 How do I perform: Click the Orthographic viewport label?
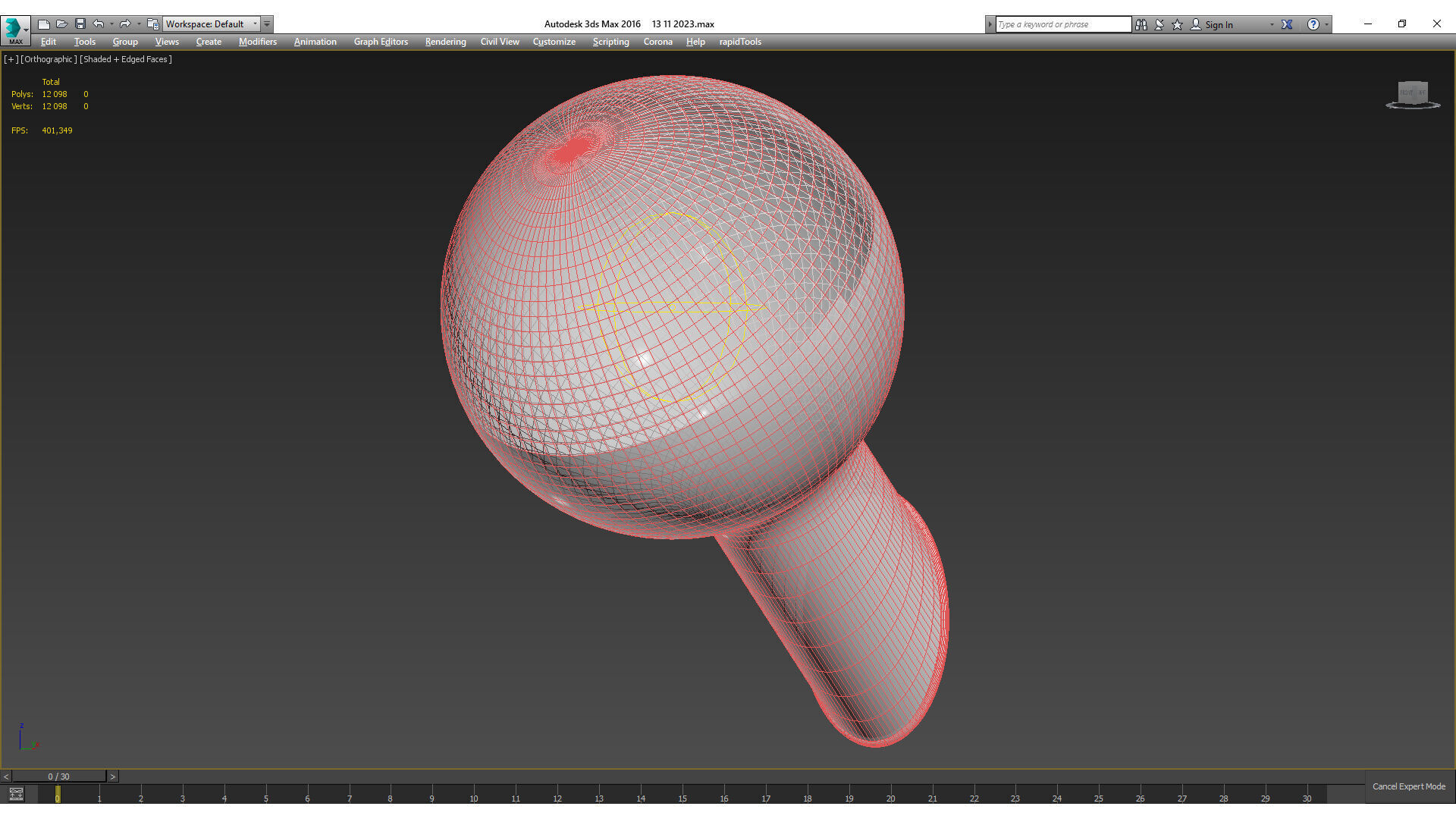point(49,59)
